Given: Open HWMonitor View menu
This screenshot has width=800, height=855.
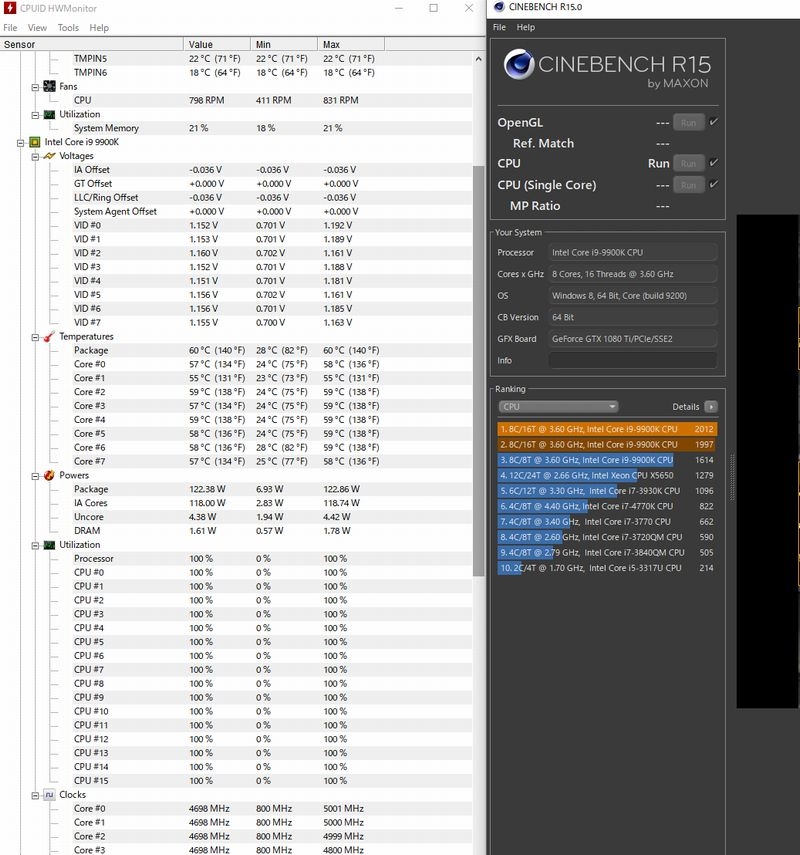Looking at the screenshot, I should click(x=37, y=27).
